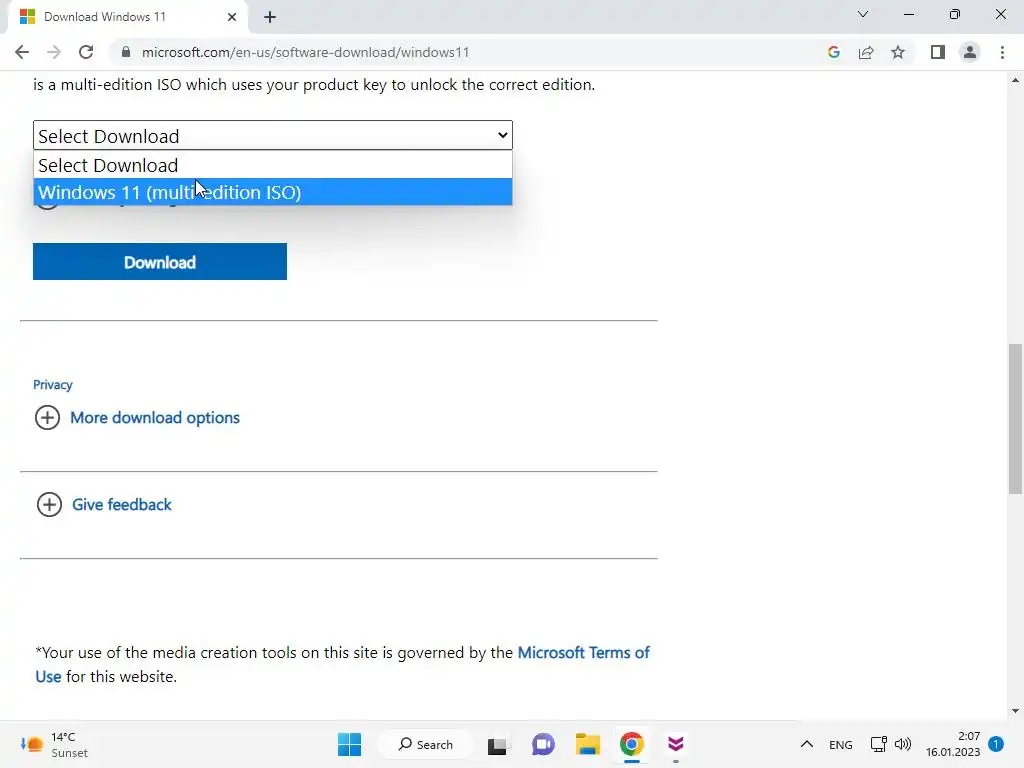Launch the Chat app from taskbar
Image resolution: width=1024 pixels, height=768 pixels.
[543, 744]
